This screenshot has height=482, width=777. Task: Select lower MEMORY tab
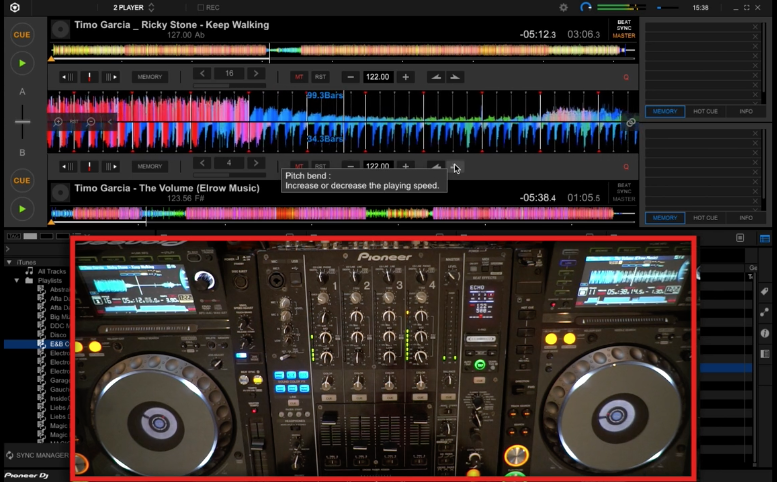point(665,218)
